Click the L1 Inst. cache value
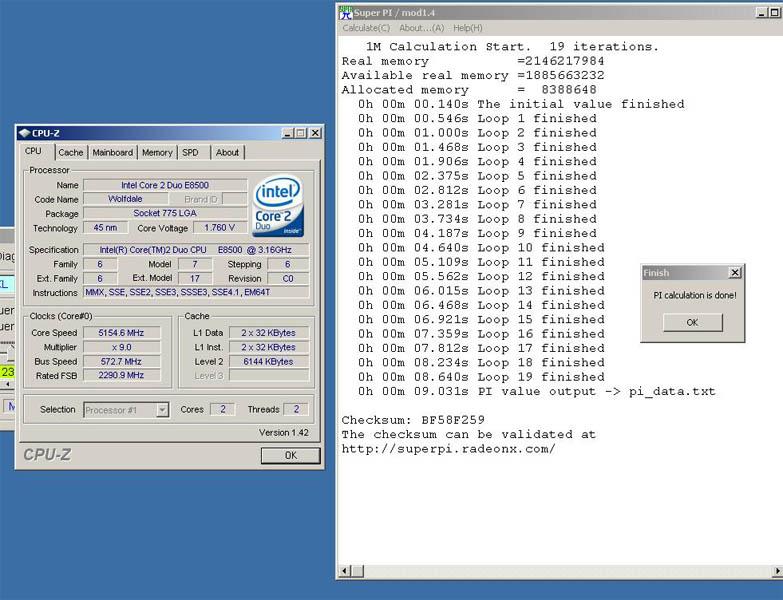The width and height of the screenshot is (783, 600). click(x=269, y=347)
